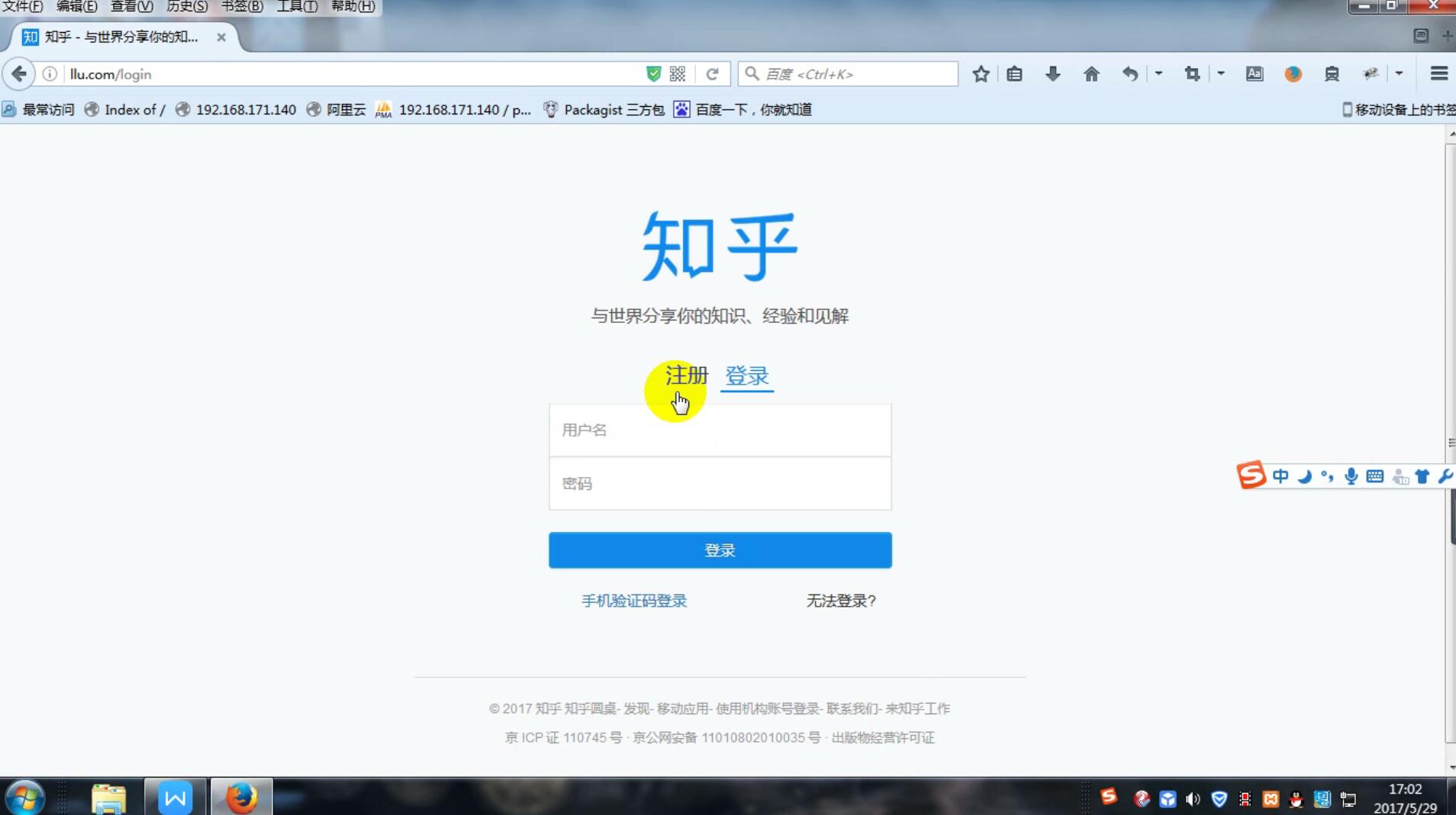Image resolution: width=1456 pixels, height=815 pixels.
Task: Open File Explorer from the taskbar
Action: pyautogui.click(x=108, y=798)
